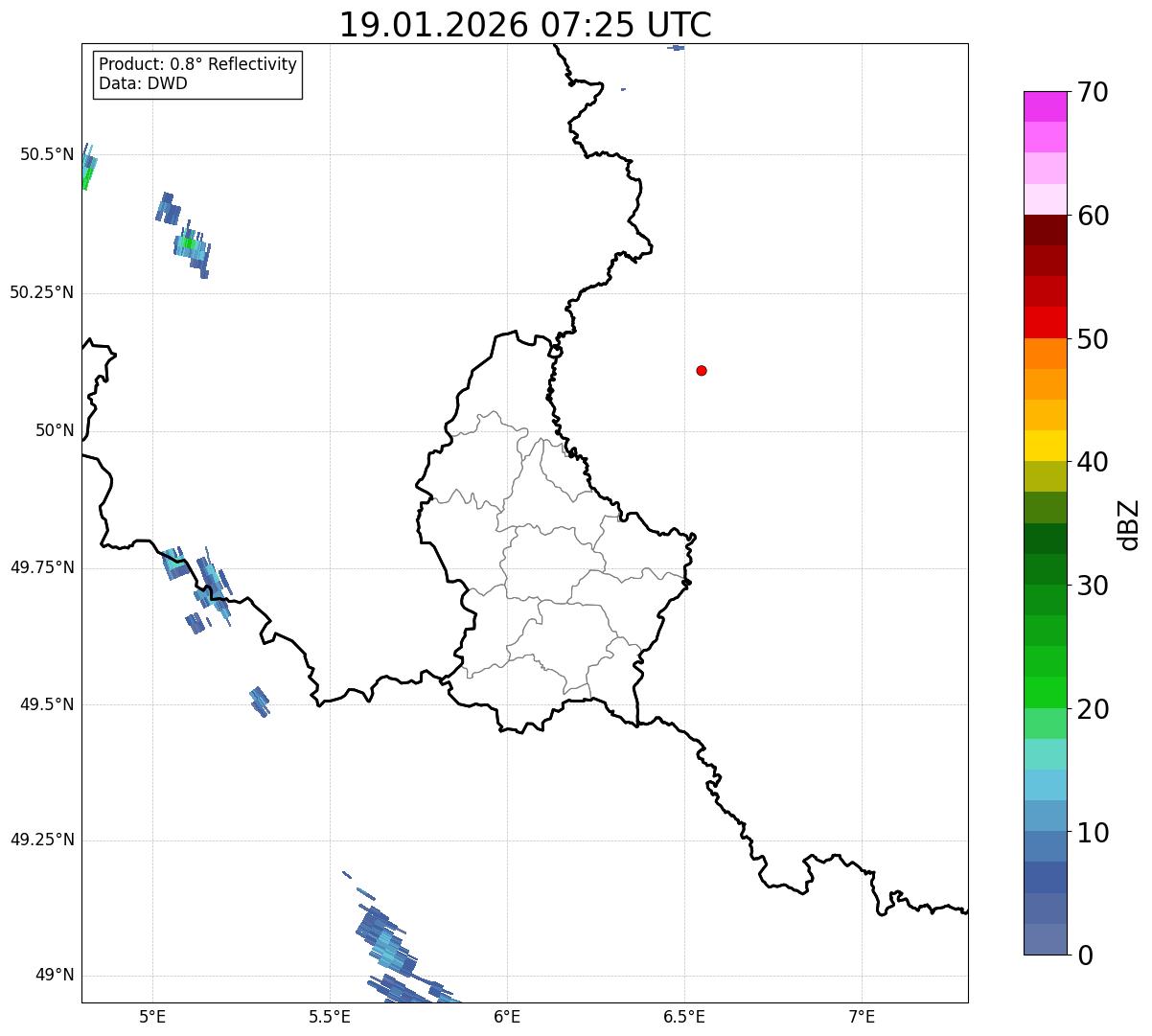Viewport: 1152px width, 1036px height.
Task: Click the colorbar tick label 30
Action: coord(1093,586)
